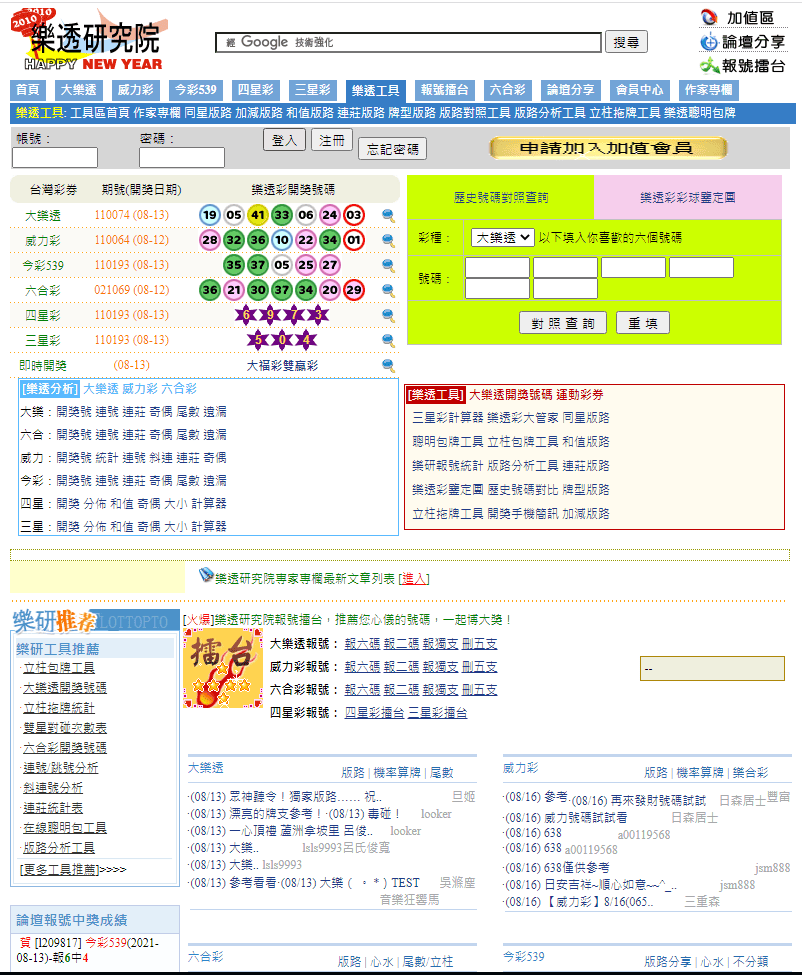Screen dimensions: 802x975
Task: Click the book icon beside 專家專欄最新文章列表
Action: pos(206,575)
